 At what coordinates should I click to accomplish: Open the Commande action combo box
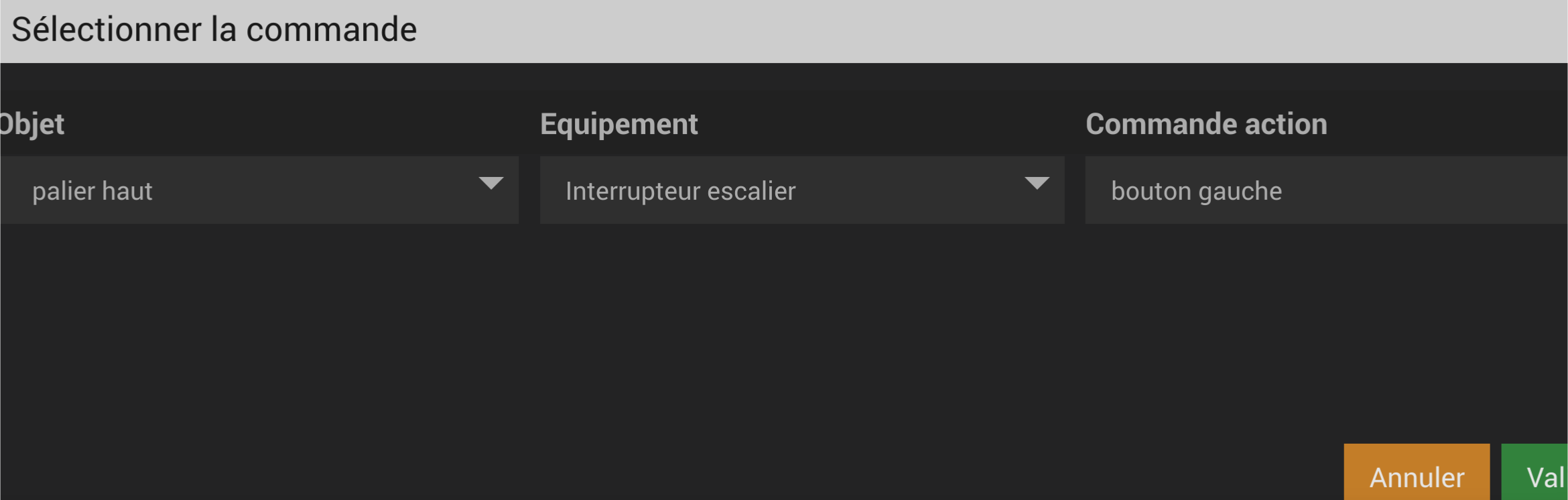coord(1325,190)
